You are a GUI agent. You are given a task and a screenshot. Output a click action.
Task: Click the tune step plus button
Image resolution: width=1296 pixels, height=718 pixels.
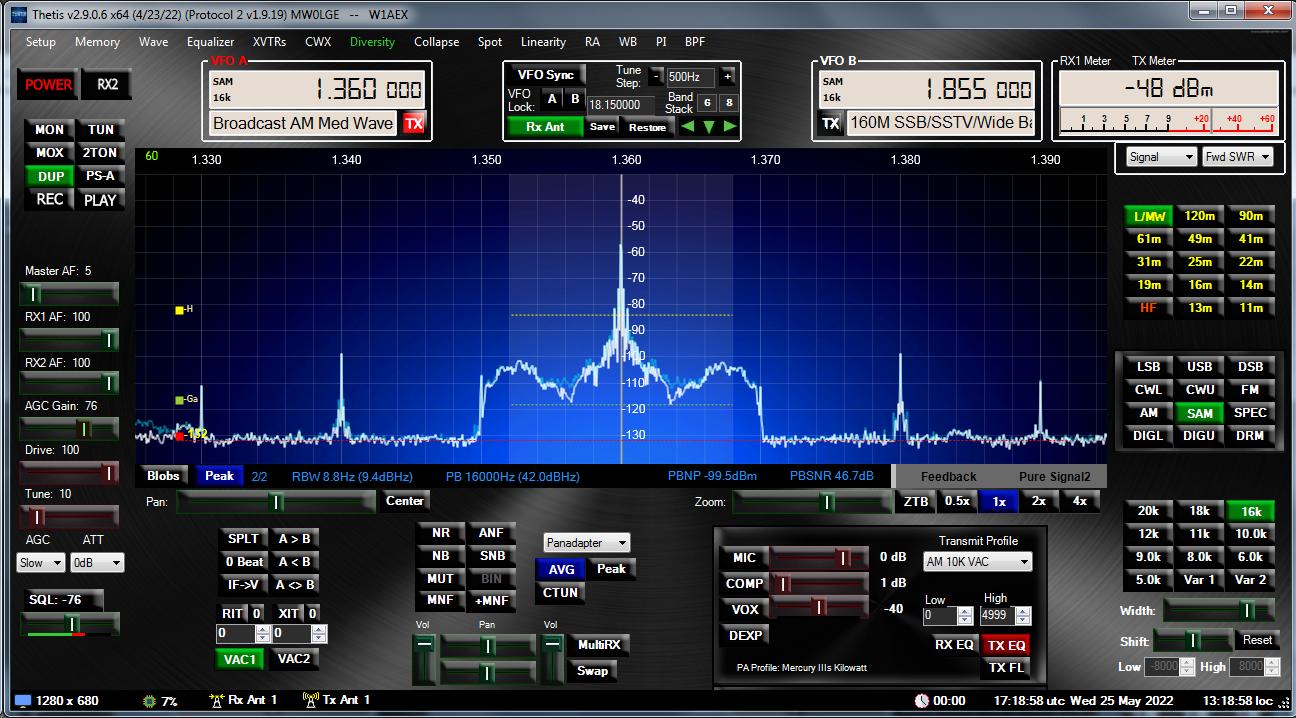tap(727, 76)
